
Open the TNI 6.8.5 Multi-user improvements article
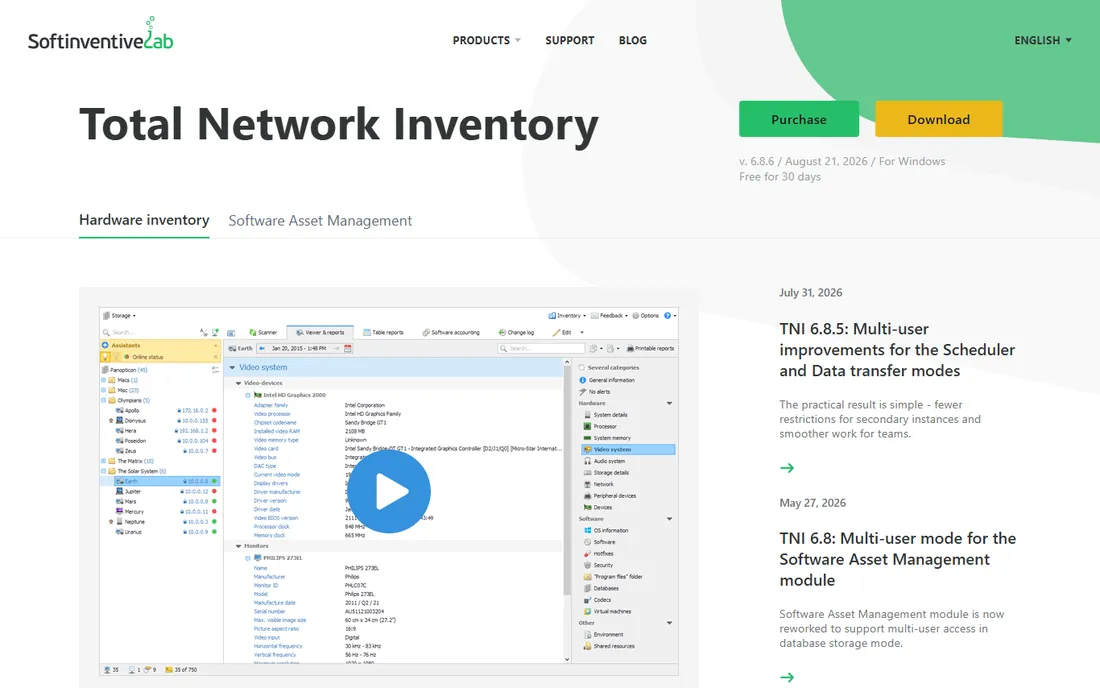pos(897,349)
